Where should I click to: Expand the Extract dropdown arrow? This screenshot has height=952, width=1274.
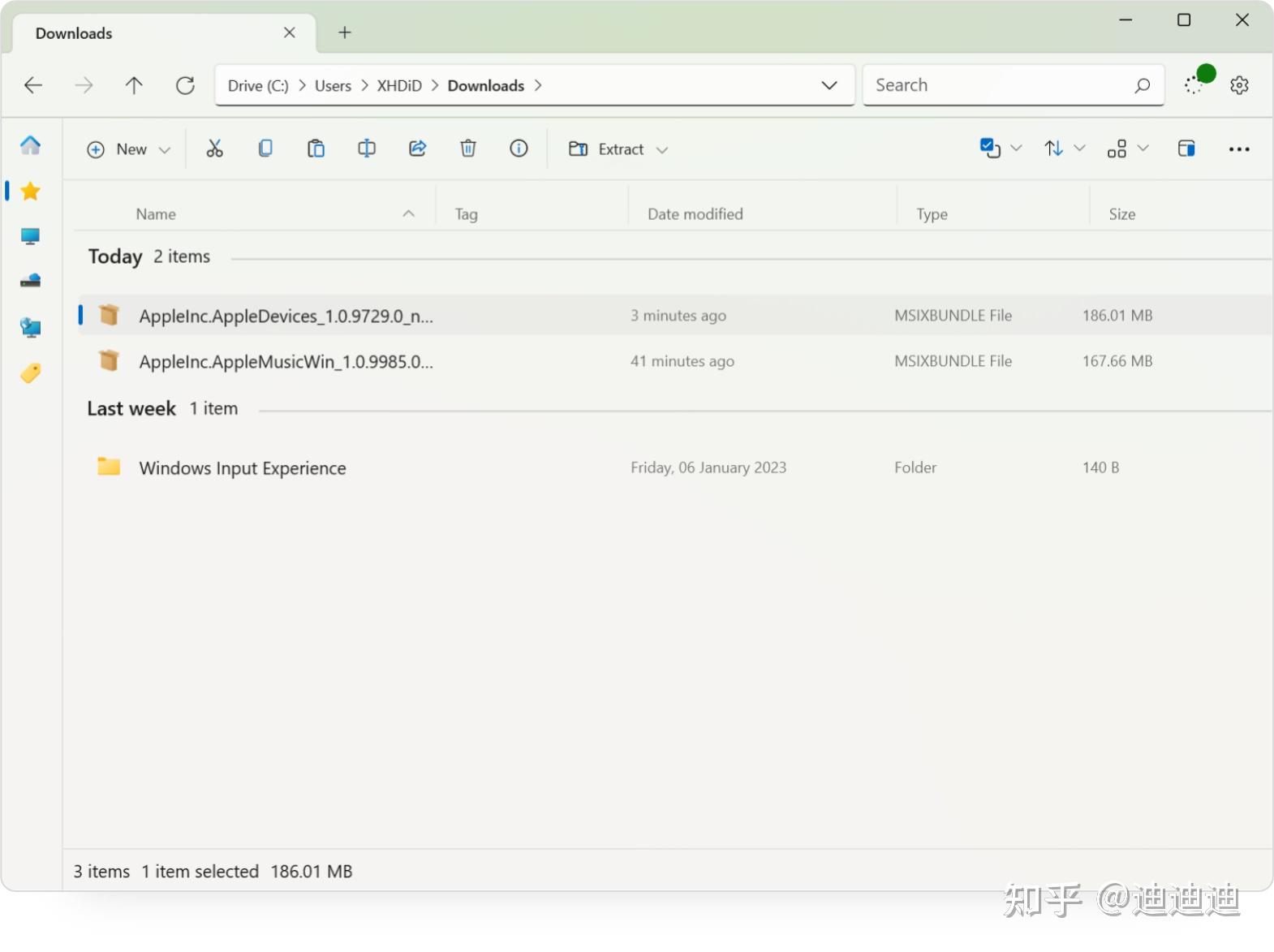coord(662,150)
